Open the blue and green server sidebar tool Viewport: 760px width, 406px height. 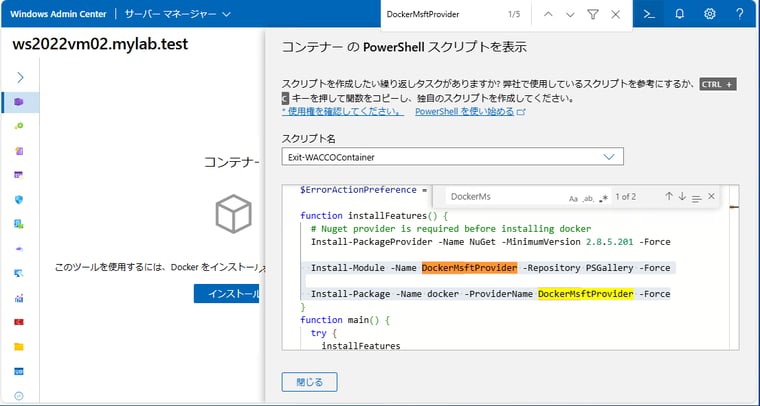[x=19, y=224]
